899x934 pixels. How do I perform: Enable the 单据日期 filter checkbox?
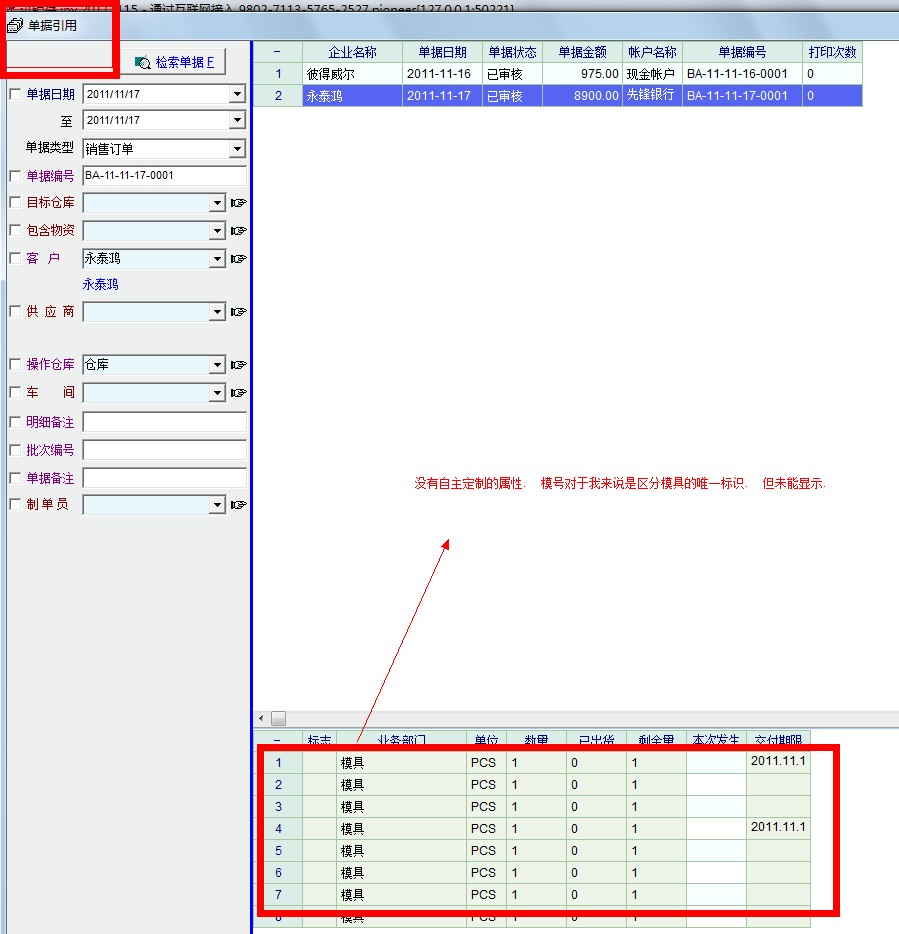point(15,94)
